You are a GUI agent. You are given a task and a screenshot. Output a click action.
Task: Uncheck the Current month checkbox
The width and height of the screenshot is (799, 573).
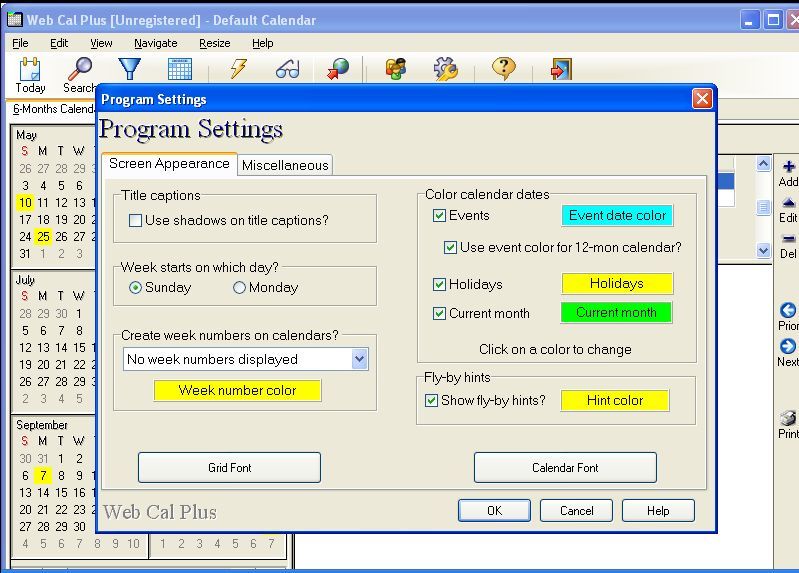[439, 313]
